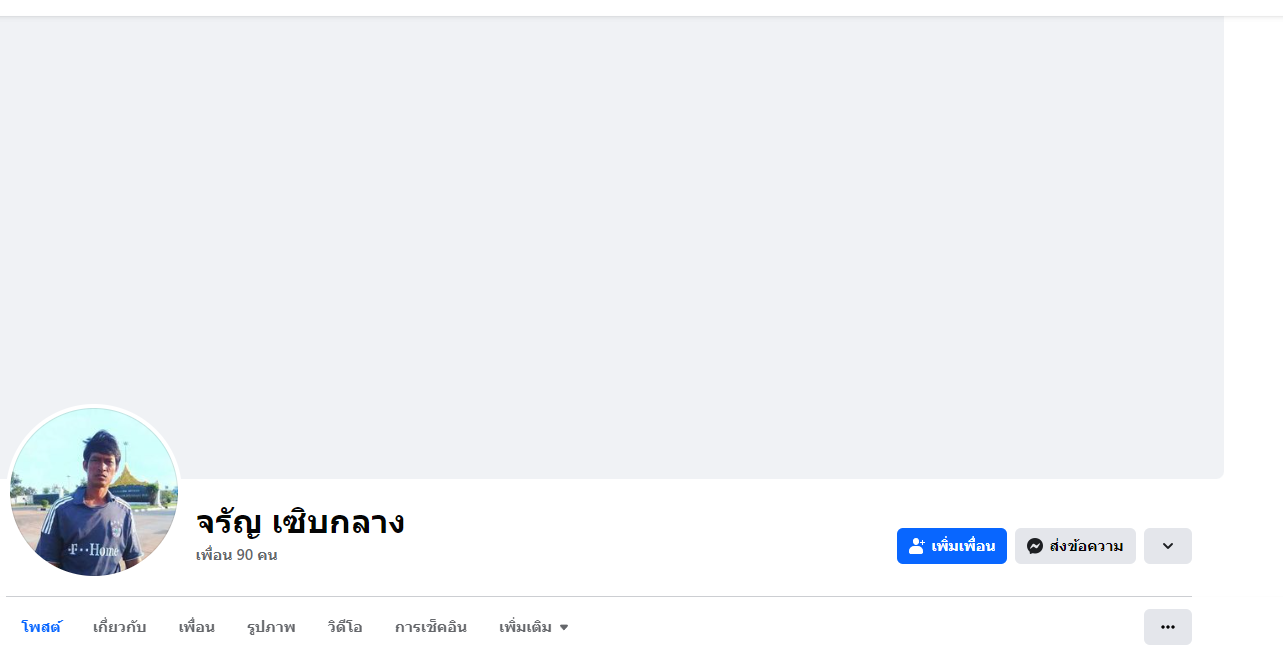Click the ส่งข้อความ message button
1283x653 pixels.
pos(1075,546)
